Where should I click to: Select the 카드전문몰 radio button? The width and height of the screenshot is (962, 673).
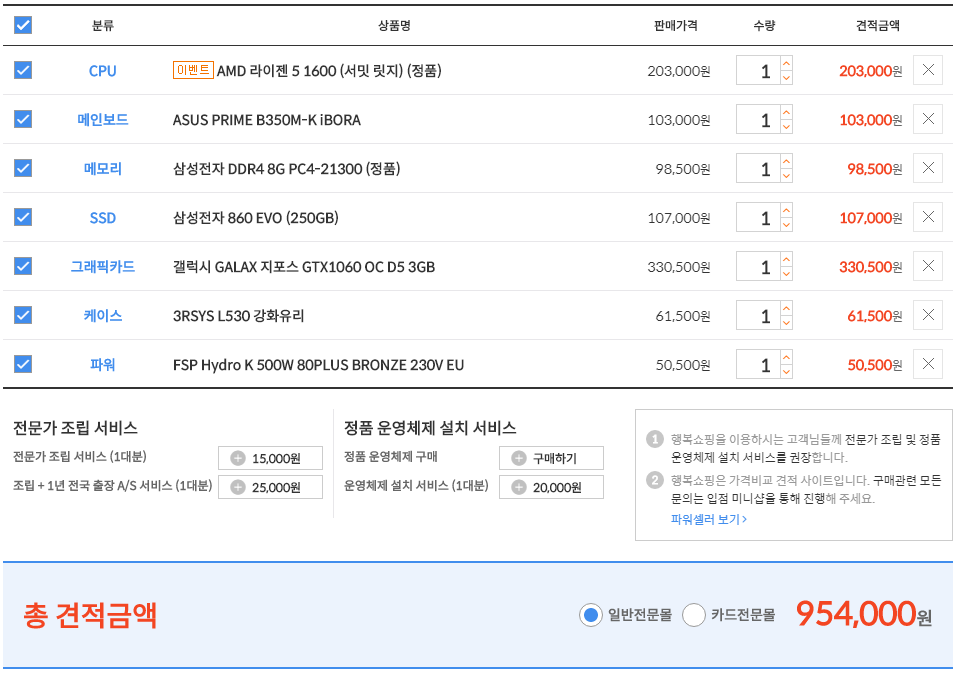(x=693, y=615)
